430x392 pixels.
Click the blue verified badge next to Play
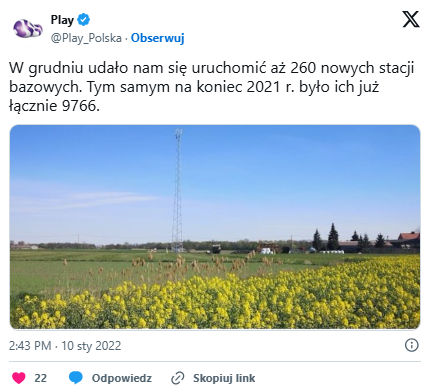83,20
